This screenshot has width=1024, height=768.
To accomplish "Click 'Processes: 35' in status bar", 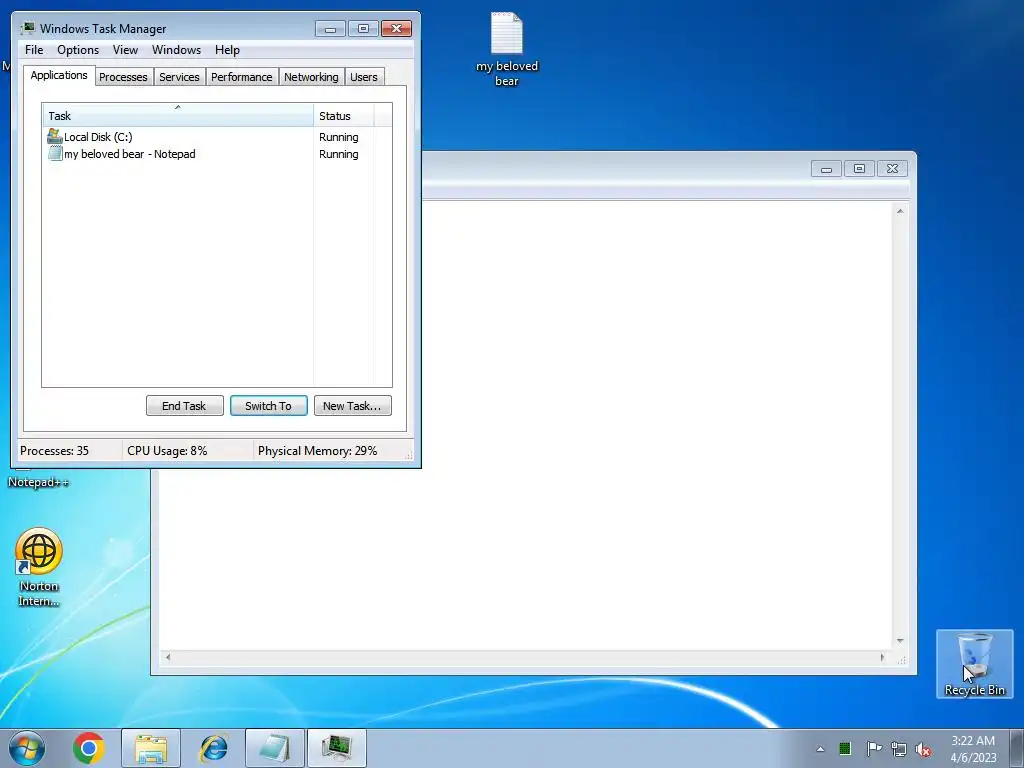I will [54, 451].
